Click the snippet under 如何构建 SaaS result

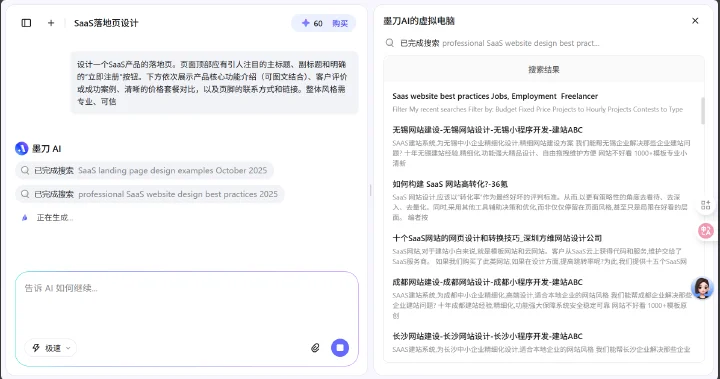540,207
